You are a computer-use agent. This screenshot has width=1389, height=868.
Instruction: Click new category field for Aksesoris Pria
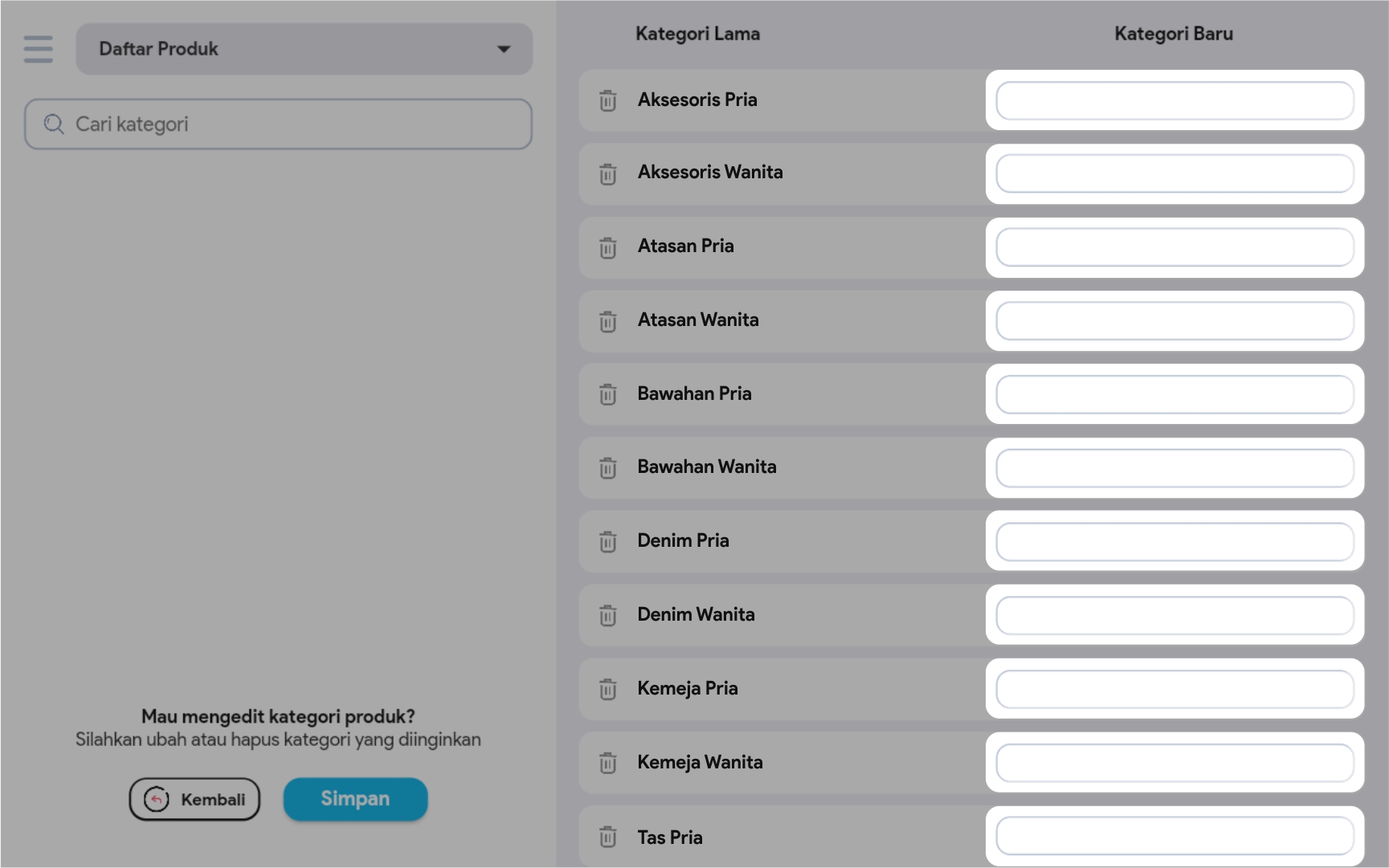click(1175, 100)
